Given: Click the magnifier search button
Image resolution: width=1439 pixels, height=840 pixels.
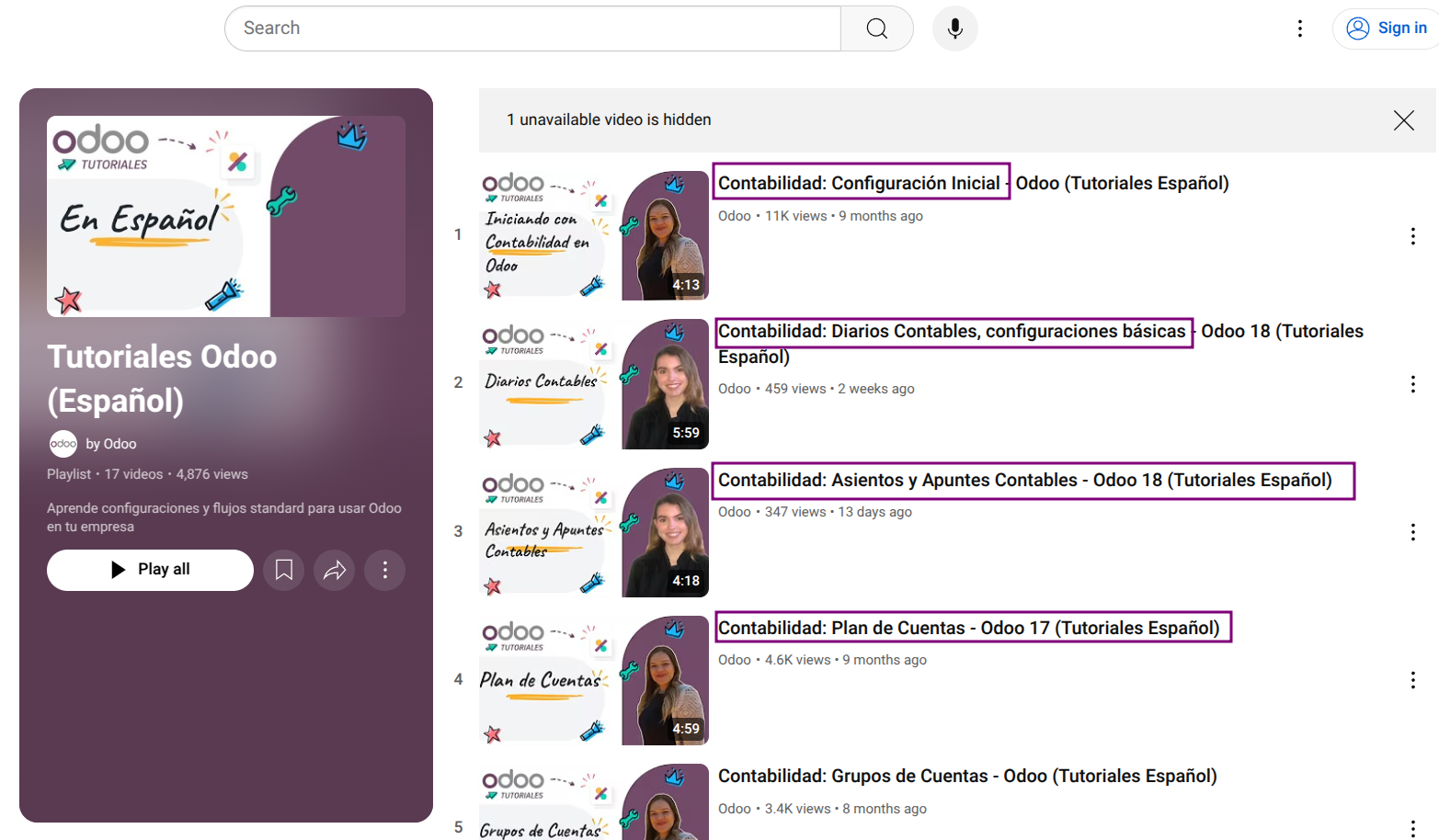Looking at the screenshot, I should click(x=876, y=28).
